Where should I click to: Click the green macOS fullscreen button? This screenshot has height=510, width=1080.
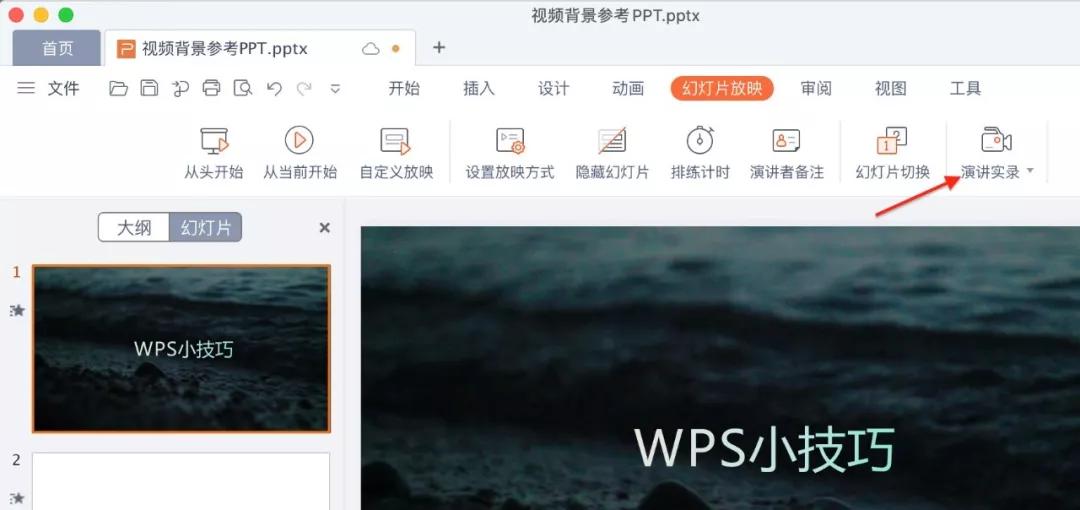click(x=66, y=15)
